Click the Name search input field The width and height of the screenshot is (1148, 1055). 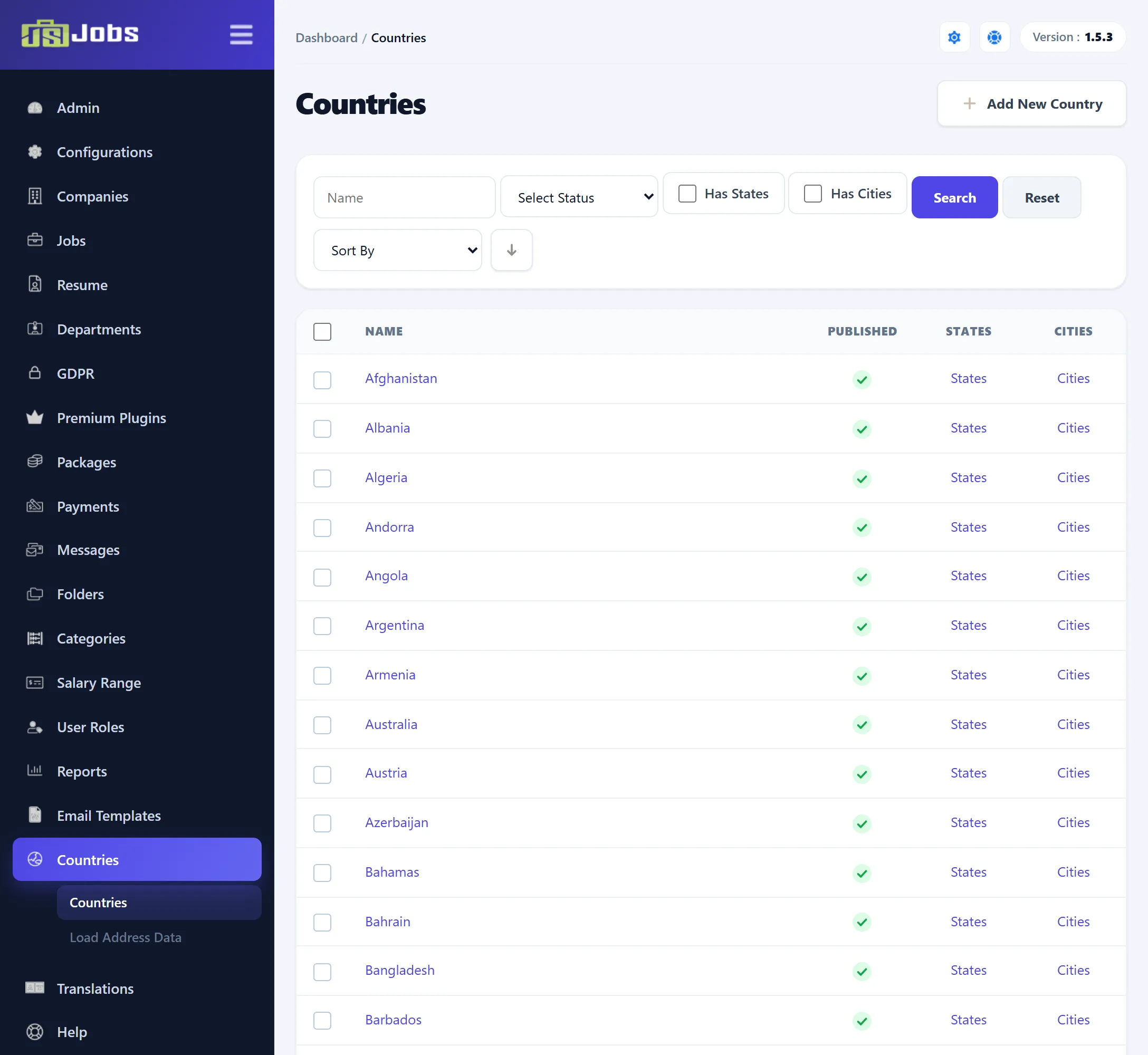pos(405,197)
